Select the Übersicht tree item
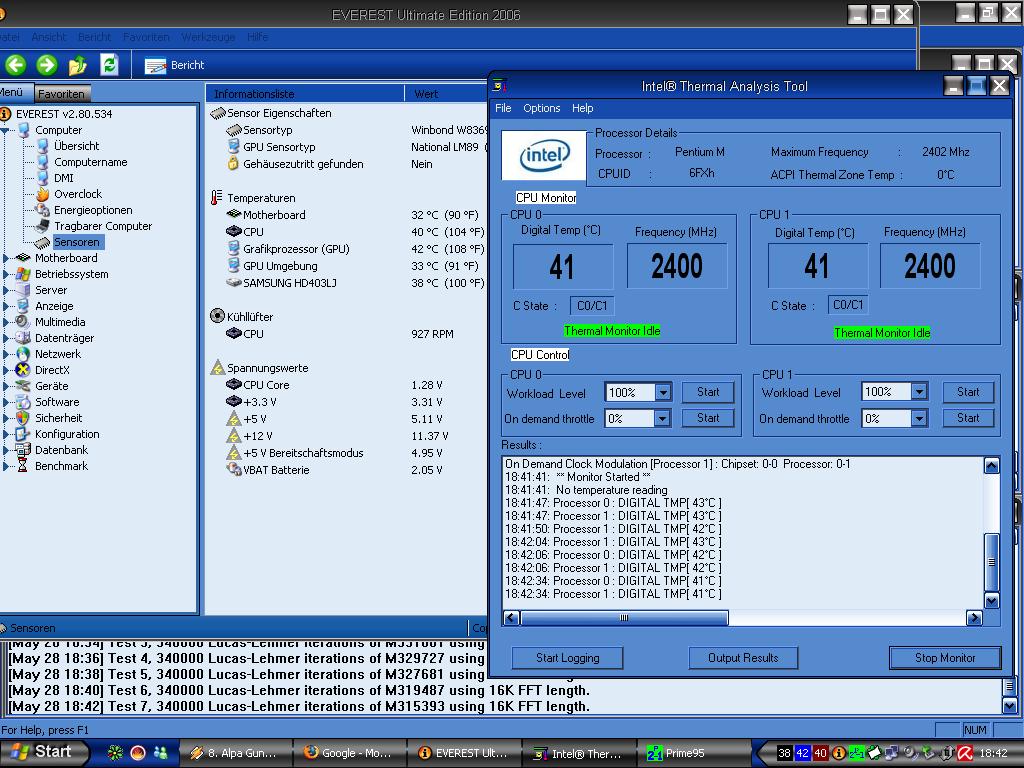 coord(76,146)
